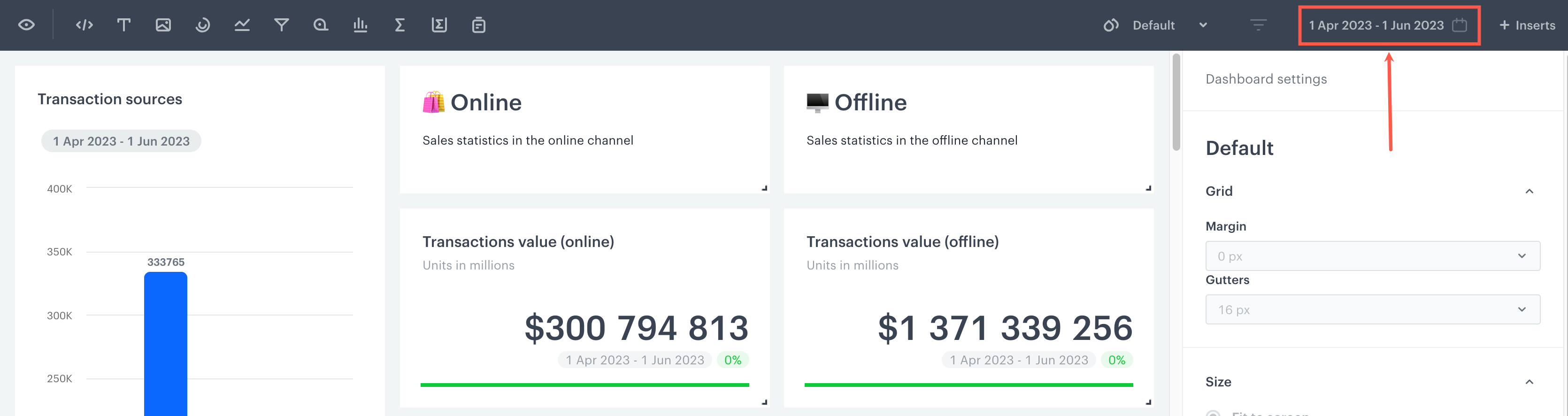Screen dimensions: 1568x416
Task: Click the boxed sigma aggregate icon
Action: pyautogui.click(x=439, y=25)
